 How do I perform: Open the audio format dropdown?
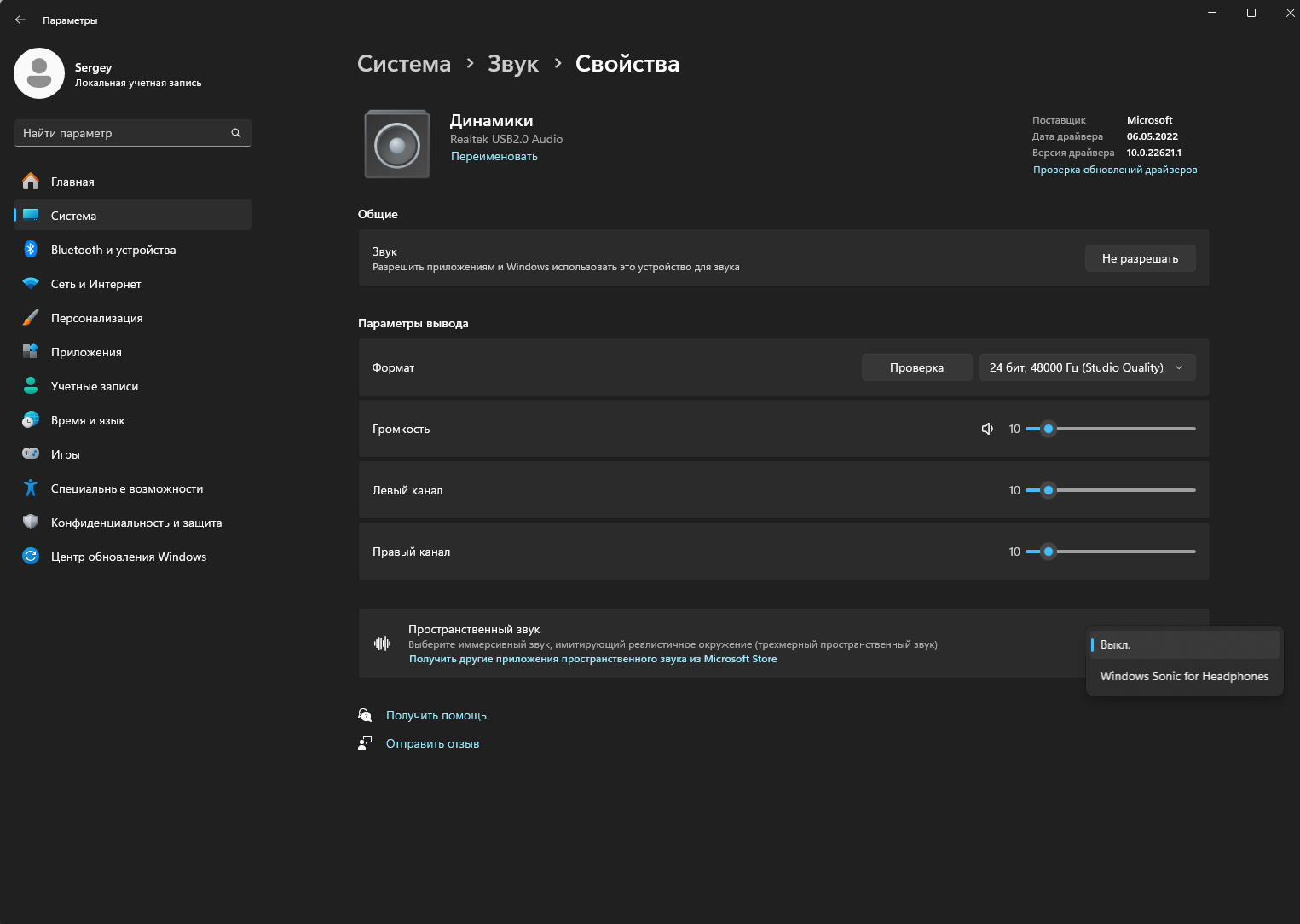point(1086,367)
